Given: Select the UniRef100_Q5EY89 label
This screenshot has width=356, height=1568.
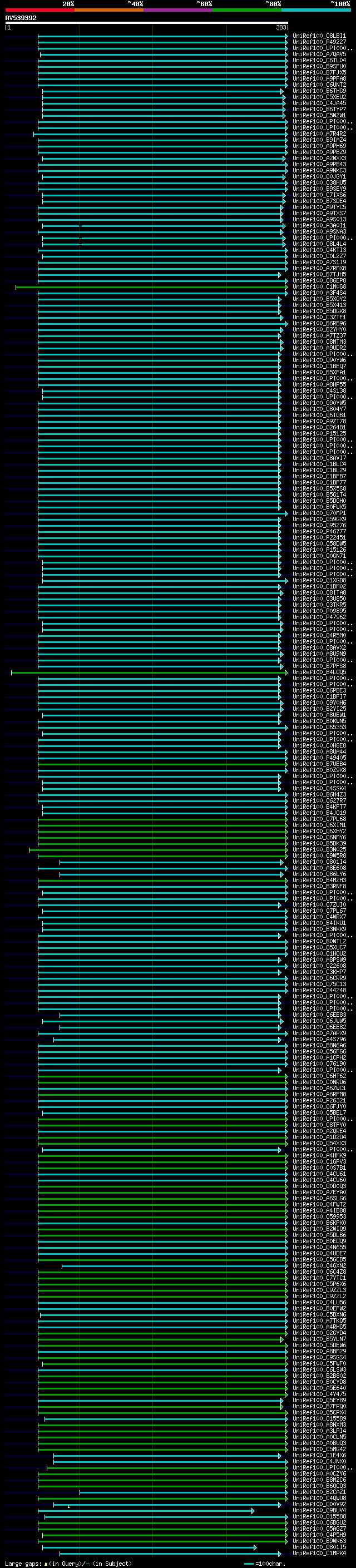Looking at the screenshot, I should (x=319, y=1400).
